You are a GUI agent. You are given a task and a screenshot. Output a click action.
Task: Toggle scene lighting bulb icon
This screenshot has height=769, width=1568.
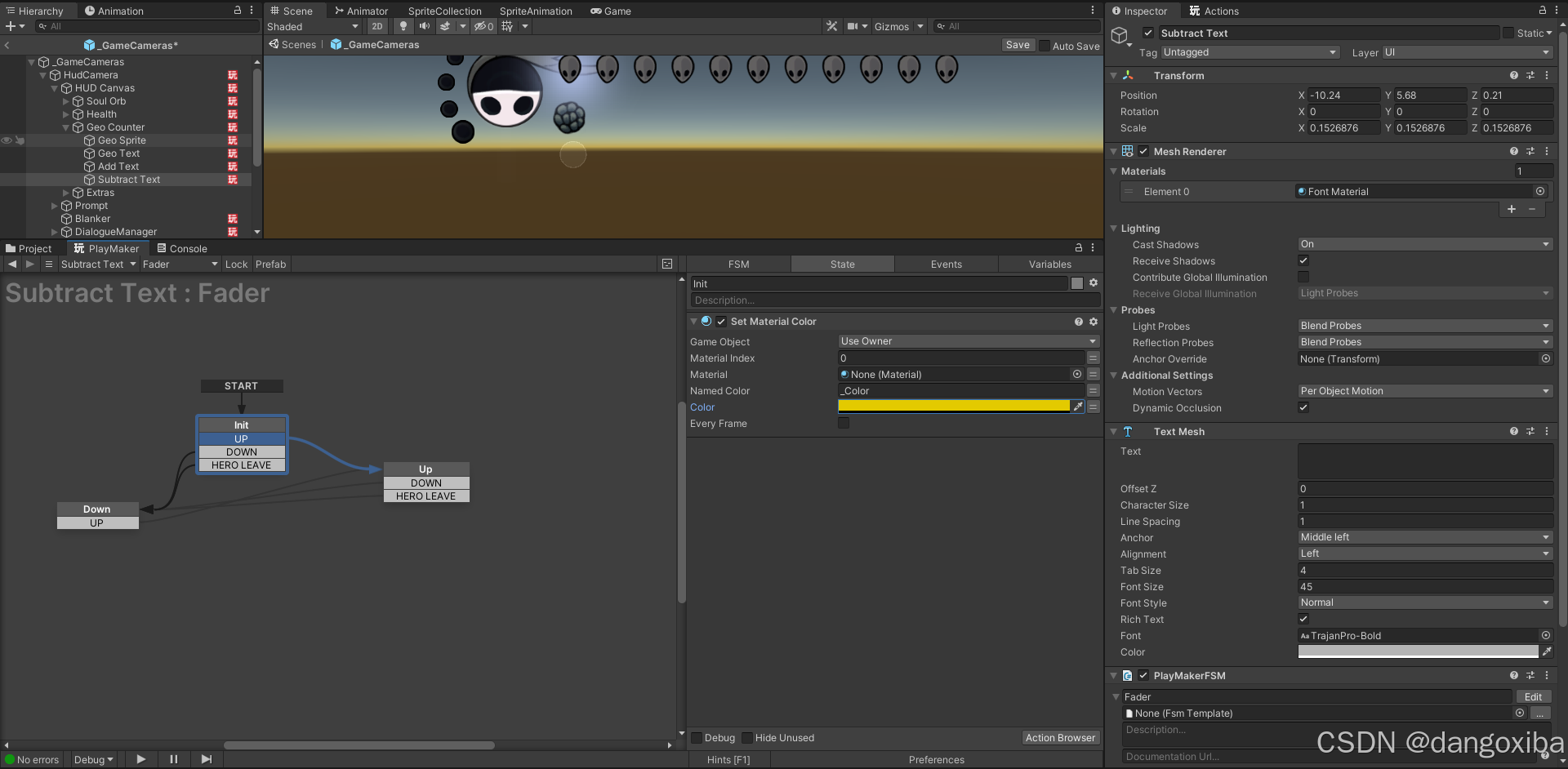tap(403, 26)
